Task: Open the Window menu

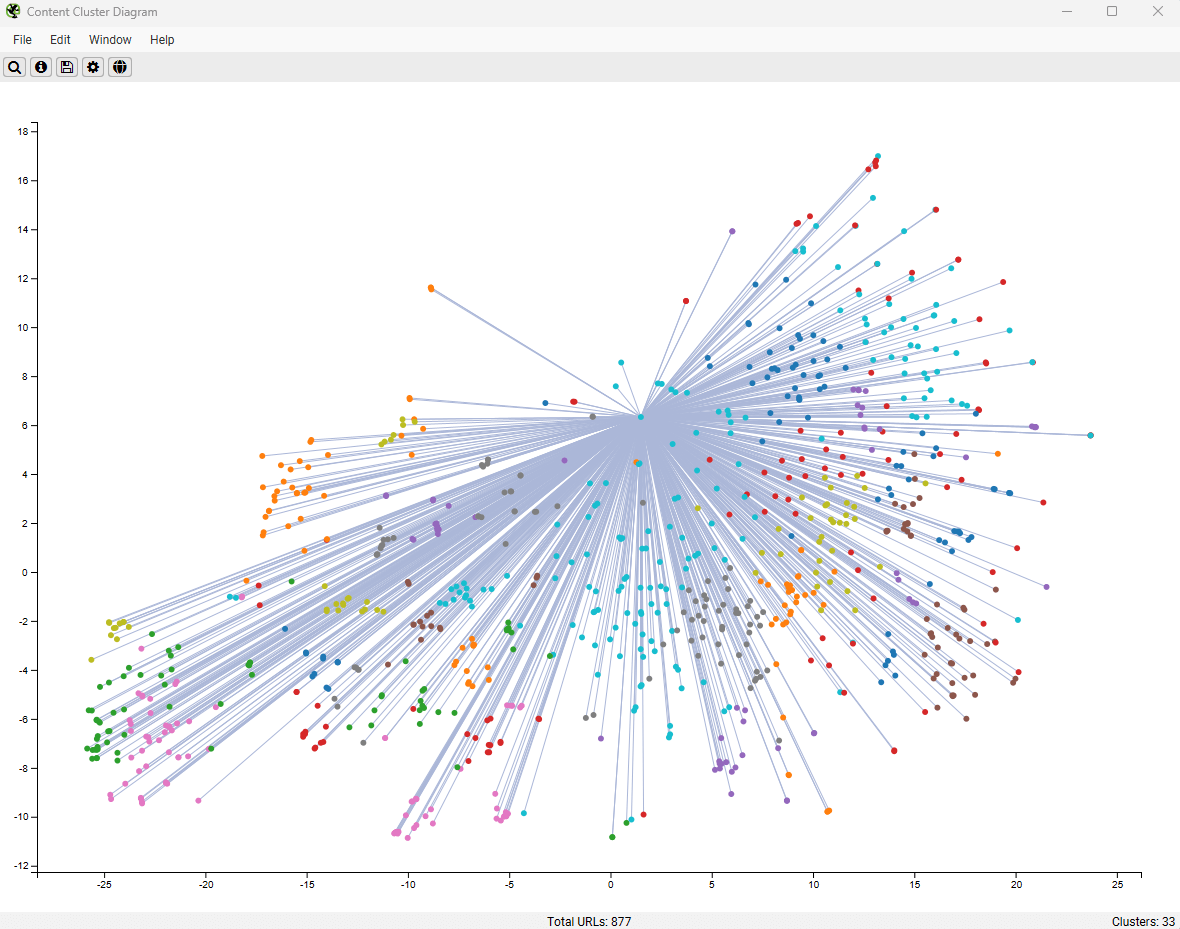Action: pyautogui.click(x=110, y=40)
